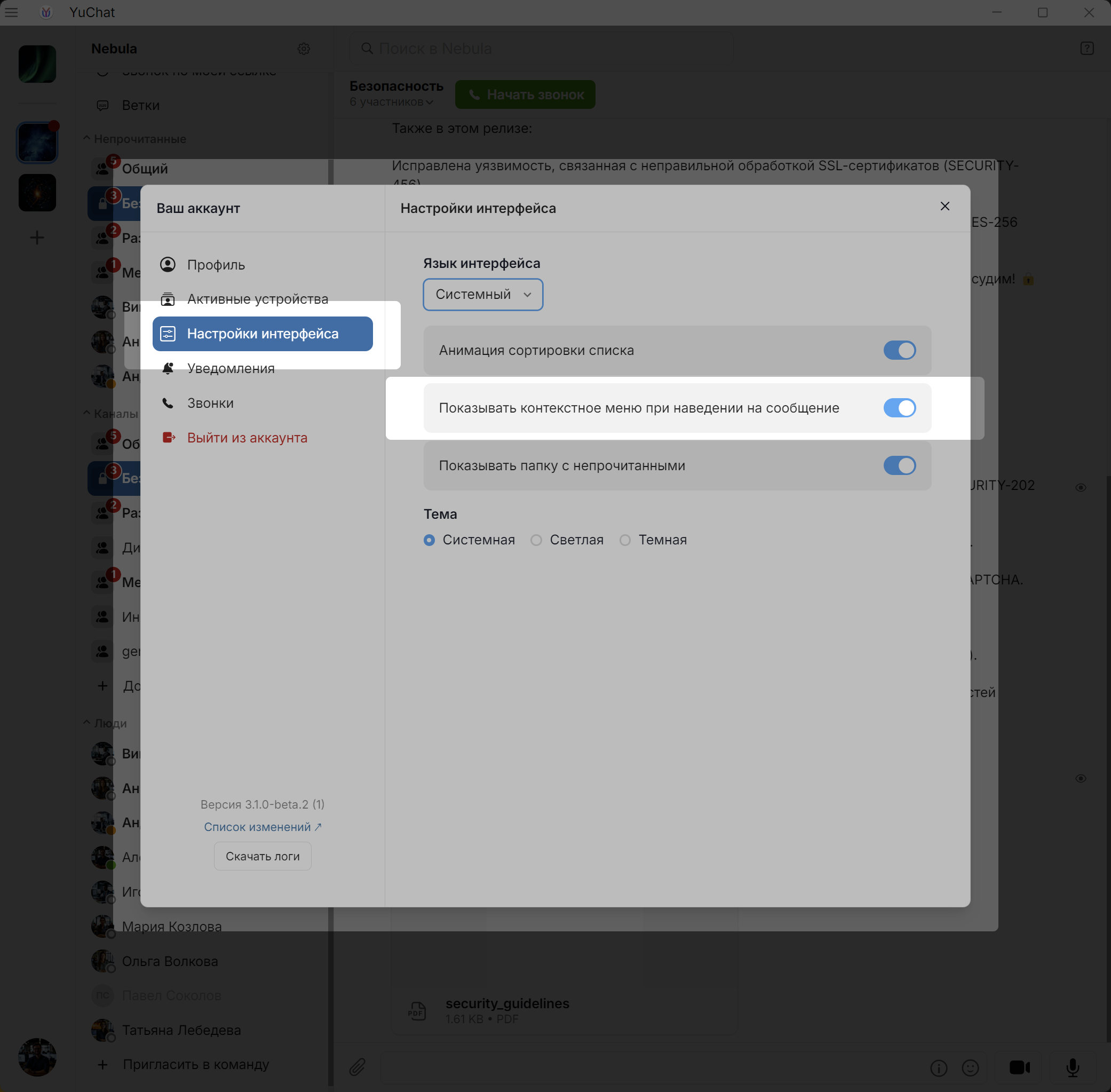Toggle Показывать папку с непрочитанными switch
Viewport: 1111px width, 1092px height.
899,466
